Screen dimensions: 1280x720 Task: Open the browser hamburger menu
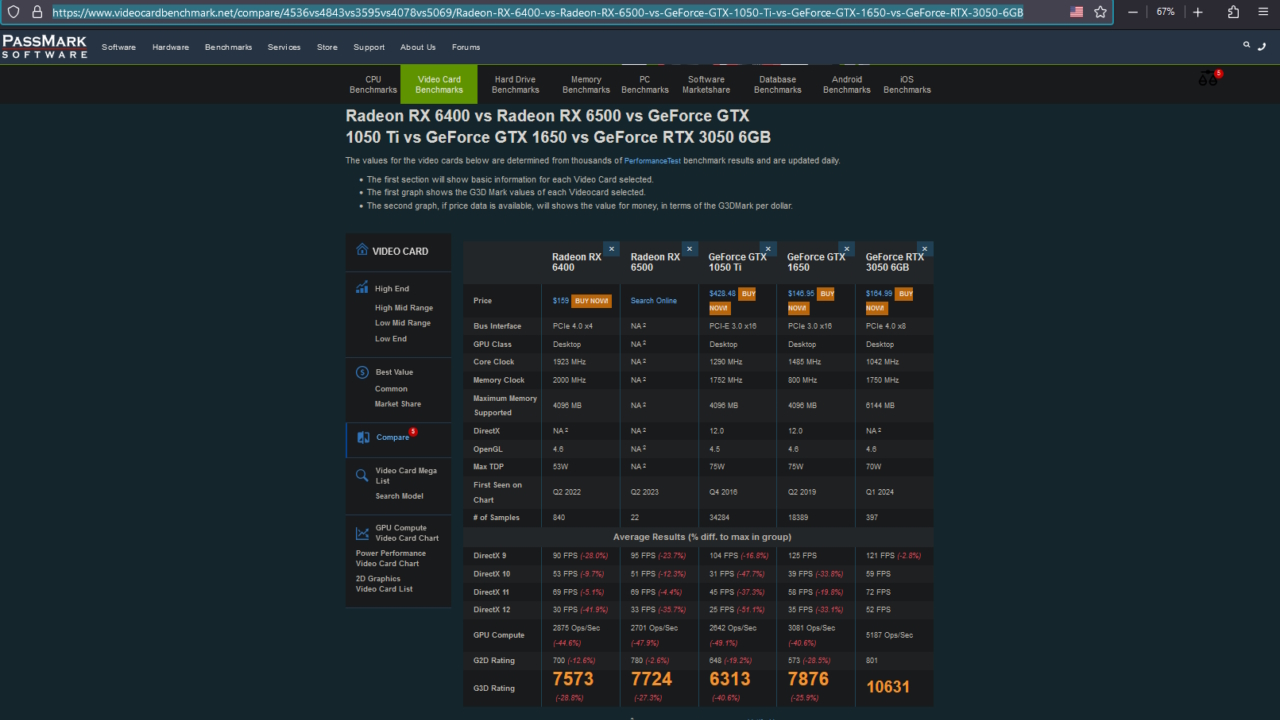pyautogui.click(x=1263, y=12)
